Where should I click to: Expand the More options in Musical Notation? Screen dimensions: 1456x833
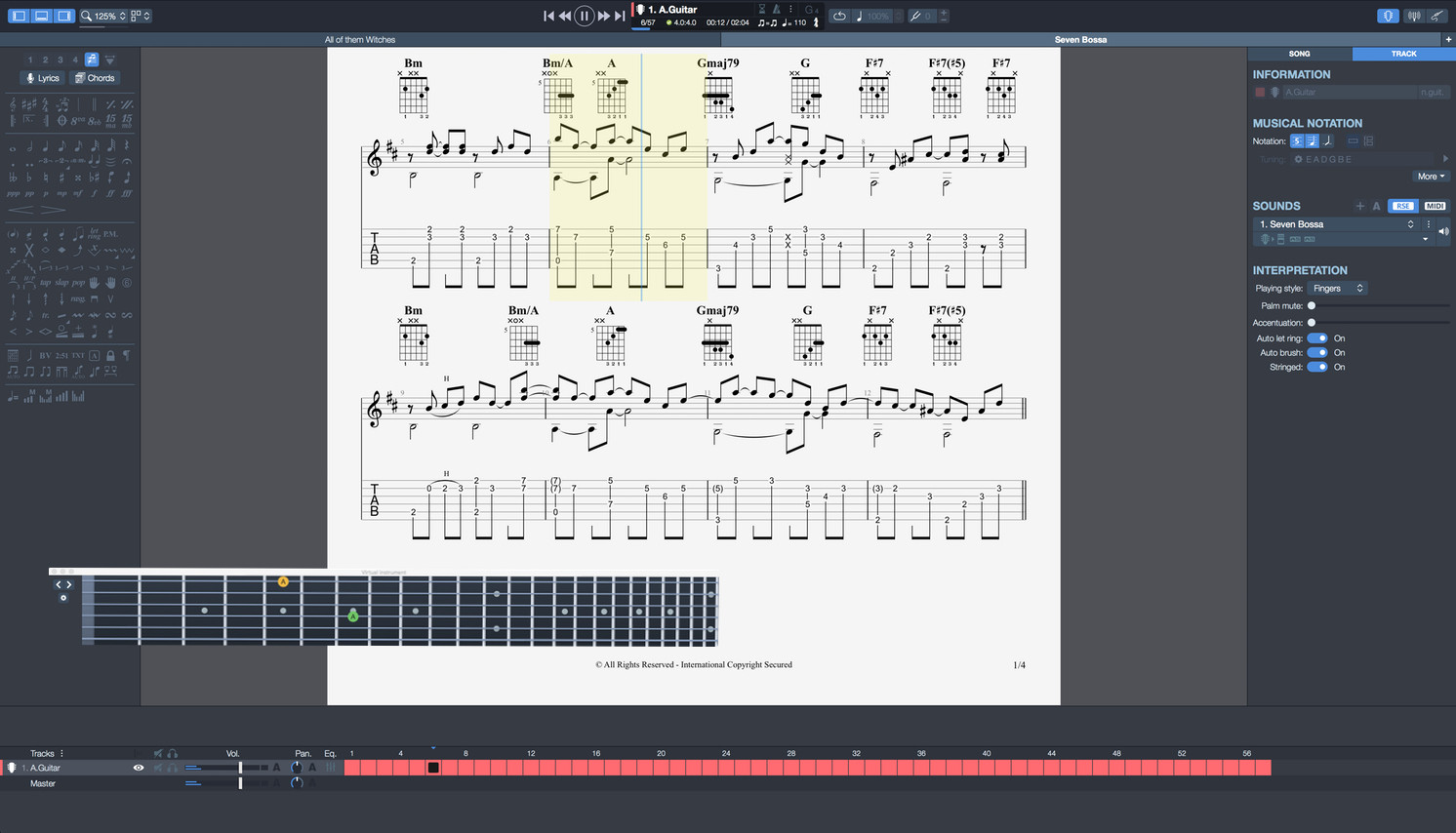point(1431,176)
